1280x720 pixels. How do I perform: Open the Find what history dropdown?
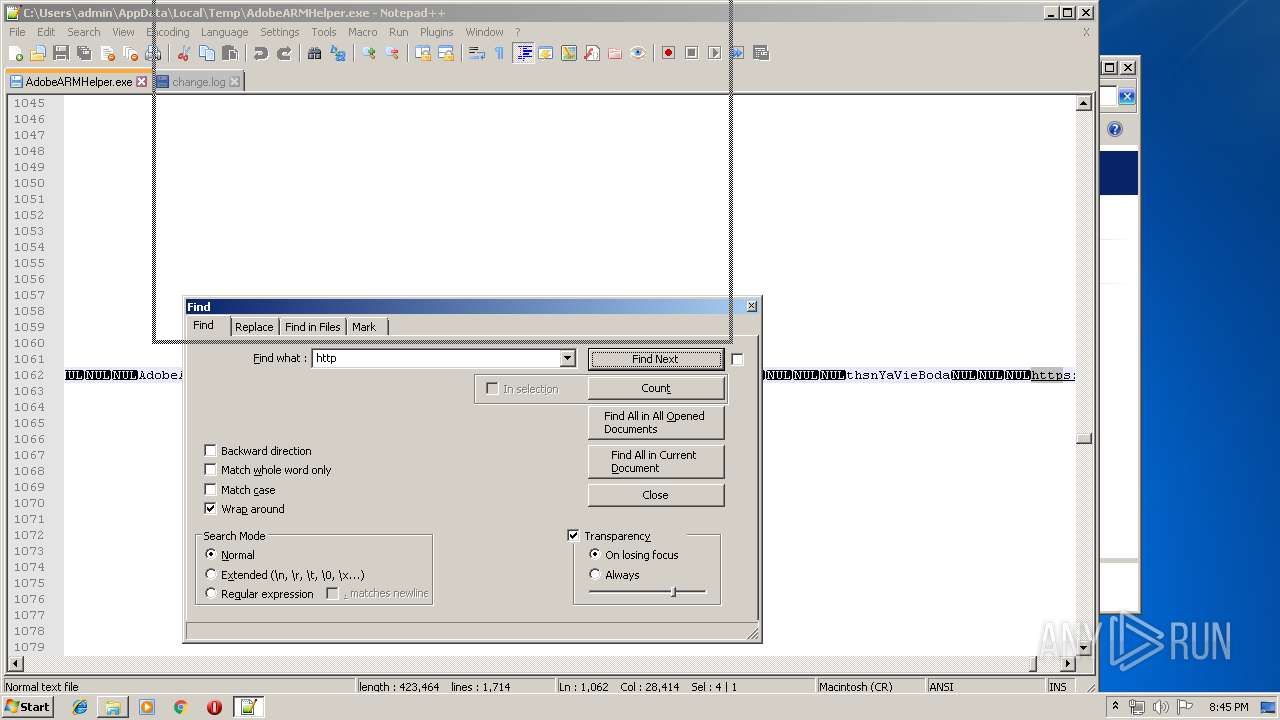[567, 358]
